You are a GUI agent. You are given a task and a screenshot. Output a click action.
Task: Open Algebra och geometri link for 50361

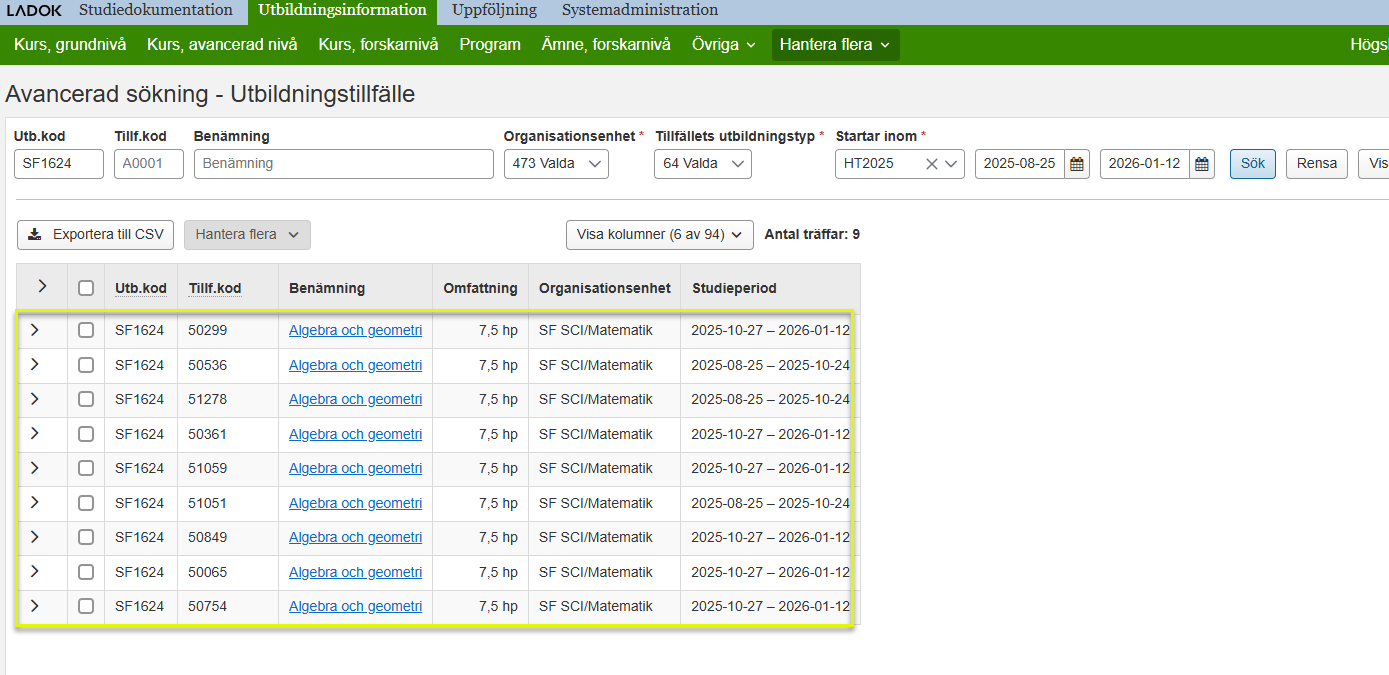tap(355, 434)
